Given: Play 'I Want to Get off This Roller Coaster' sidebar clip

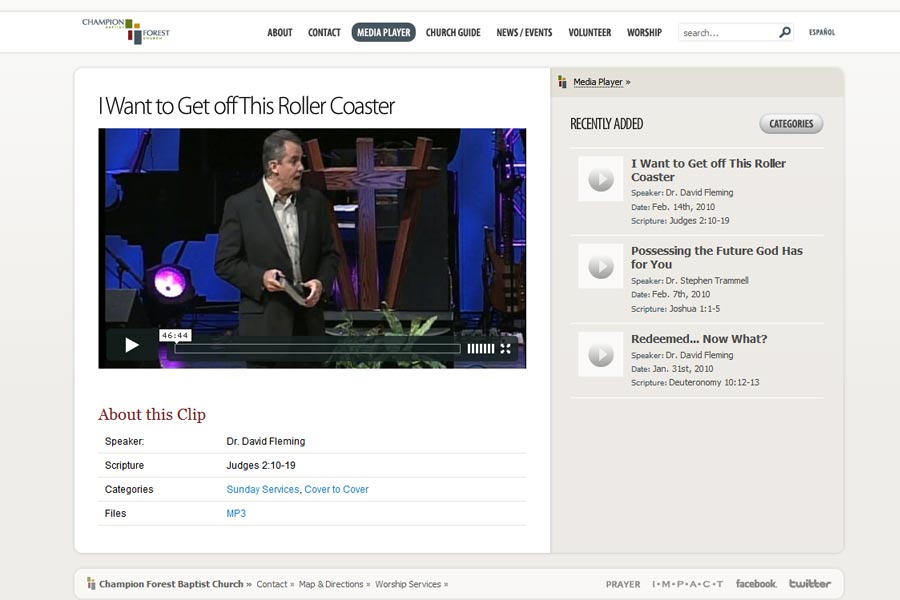Looking at the screenshot, I should pos(600,179).
